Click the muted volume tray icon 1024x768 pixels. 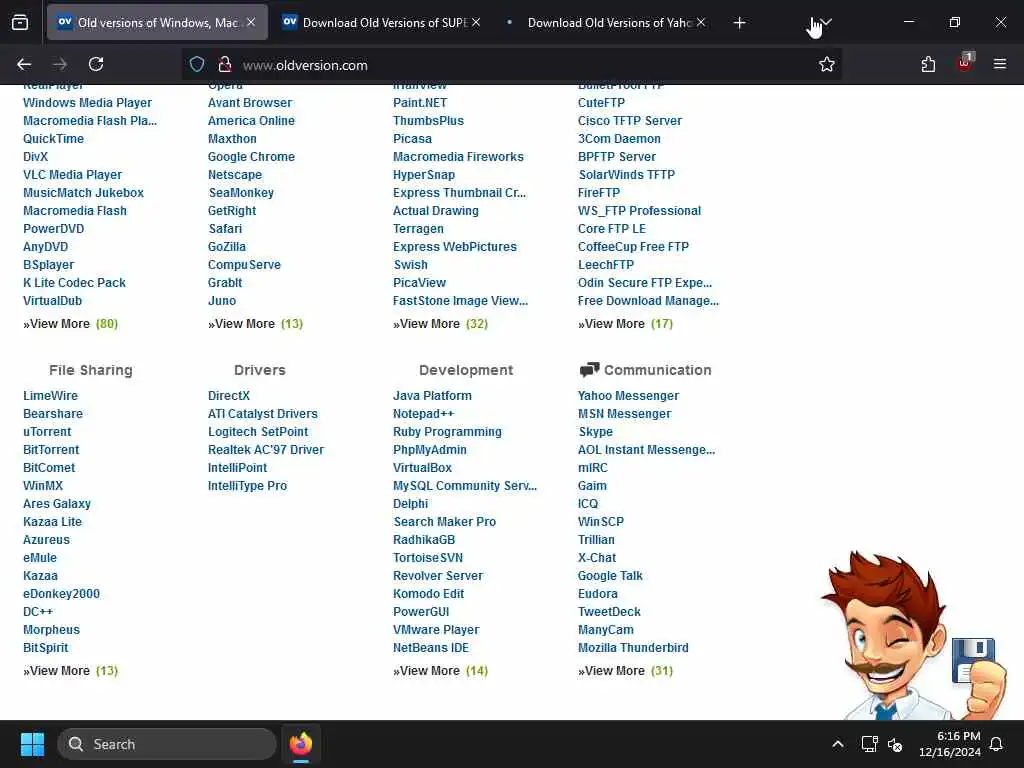click(x=895, y=744)
